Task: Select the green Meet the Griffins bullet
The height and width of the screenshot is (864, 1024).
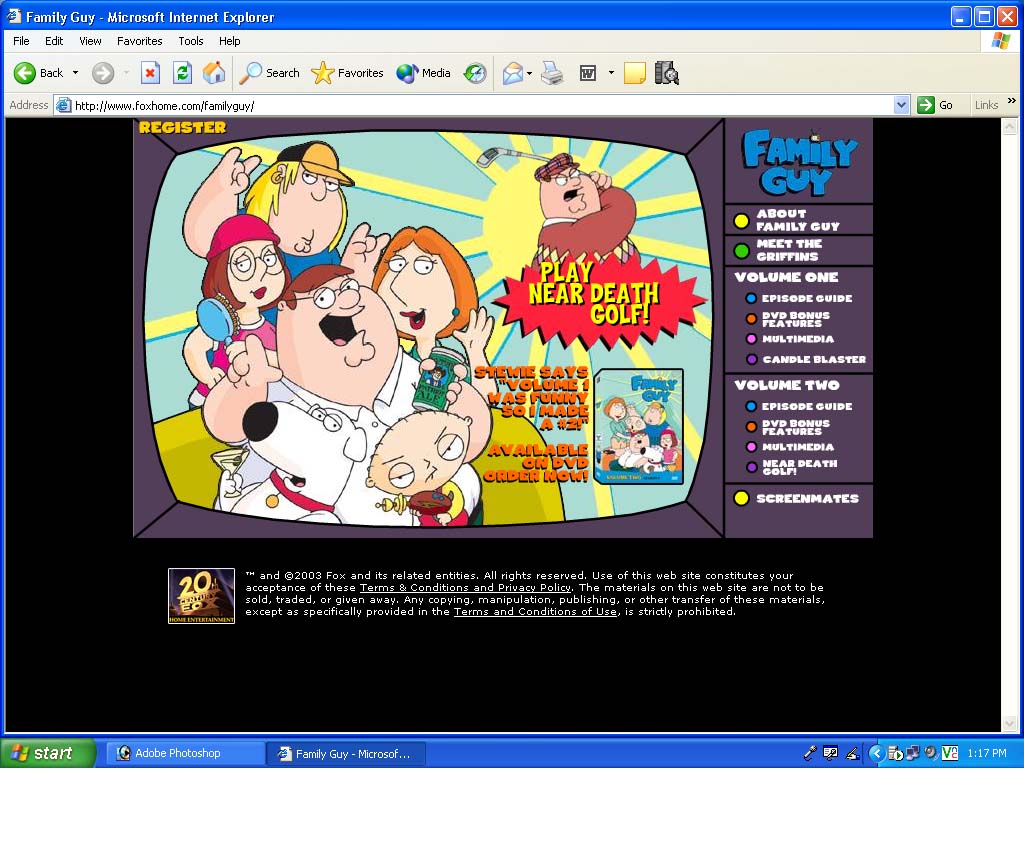Action: [741, 251]
